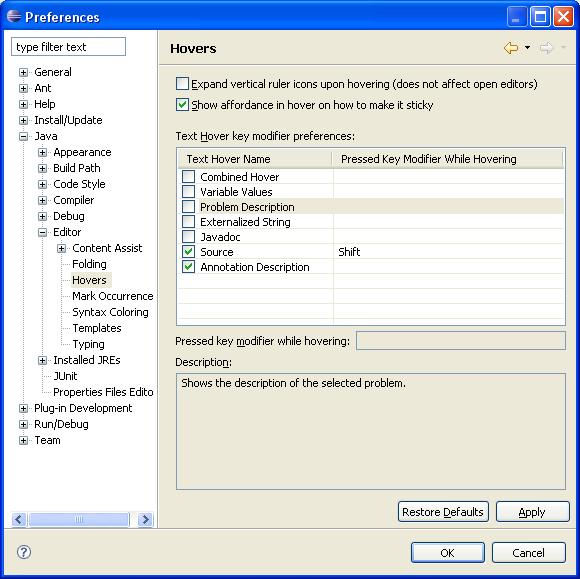Select the Problem Description row label

point(247,207)
